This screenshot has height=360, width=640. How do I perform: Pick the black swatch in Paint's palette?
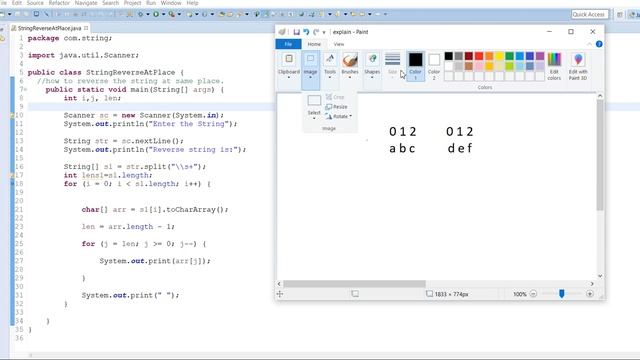pyautogui.click(x=449, y=56)
